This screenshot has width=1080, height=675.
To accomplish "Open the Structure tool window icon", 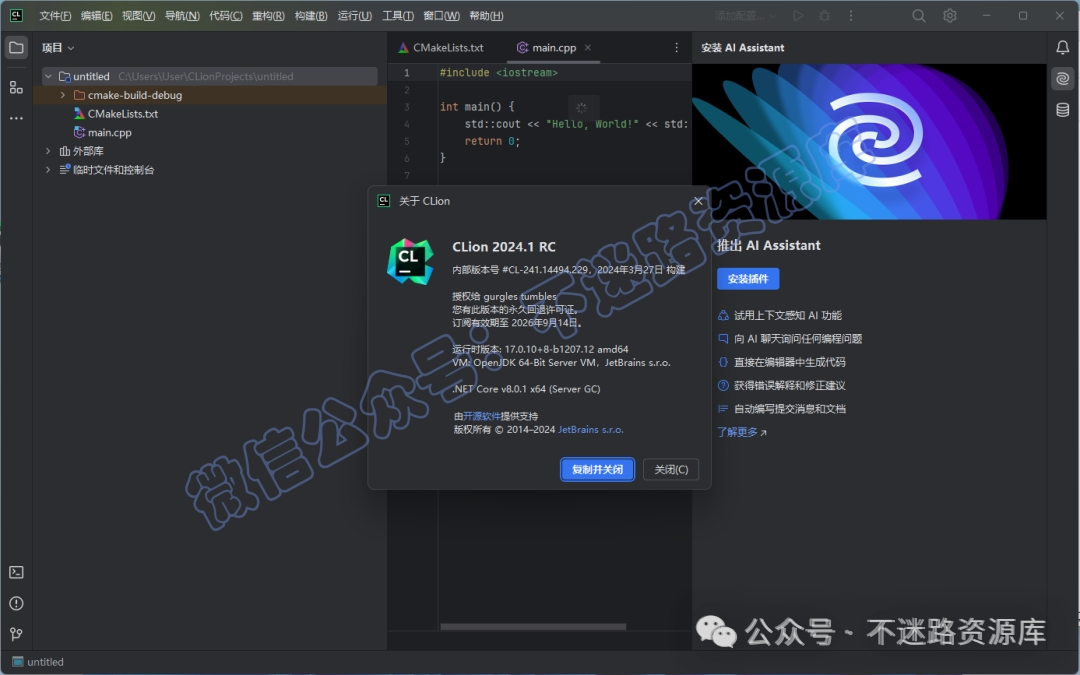I will tap(16, 87).
